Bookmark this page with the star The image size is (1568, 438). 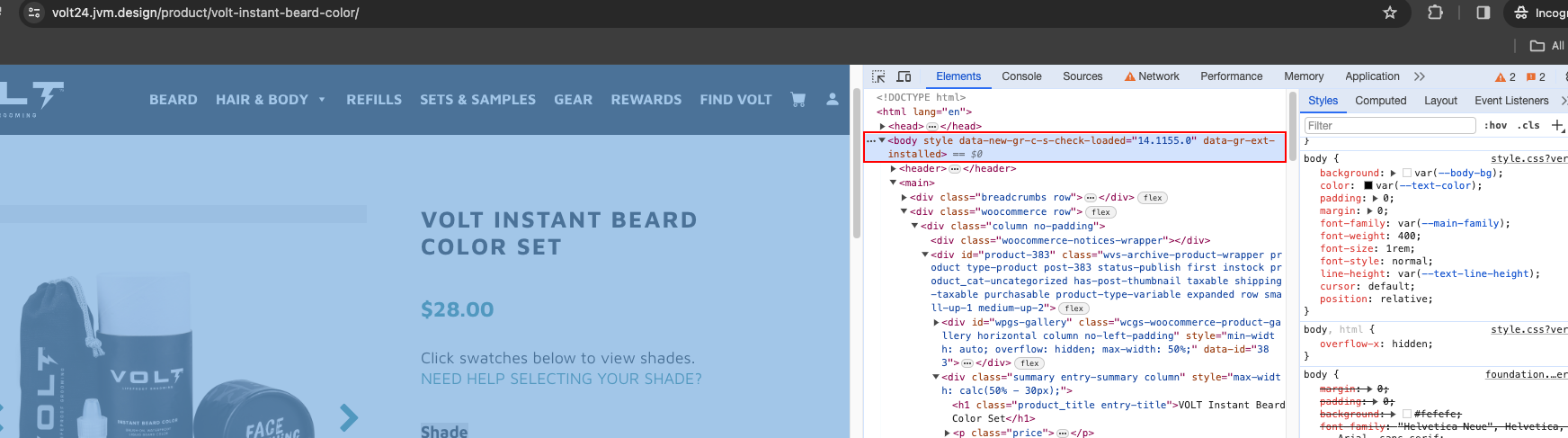click(x=1390, y=13)
